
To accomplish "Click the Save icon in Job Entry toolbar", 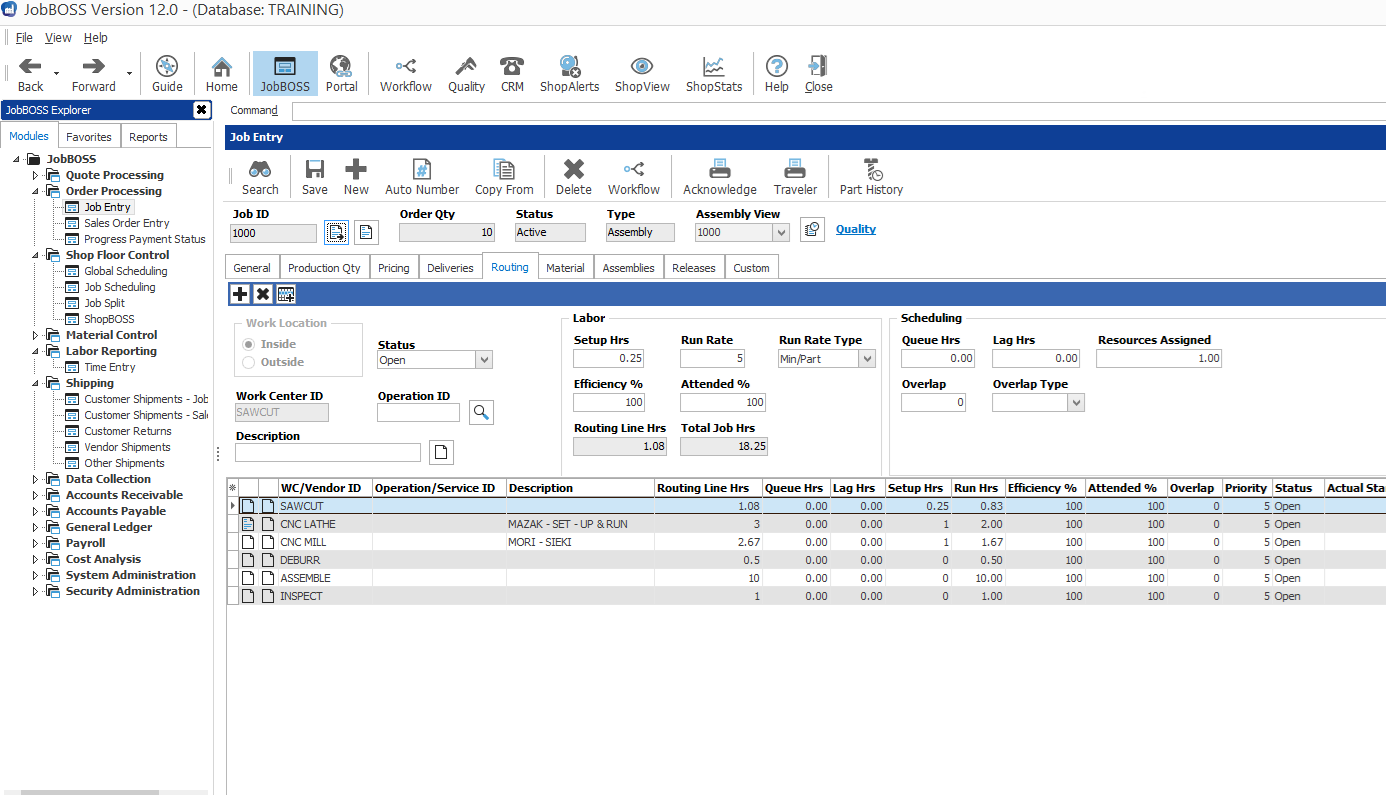I will [314, 176].
